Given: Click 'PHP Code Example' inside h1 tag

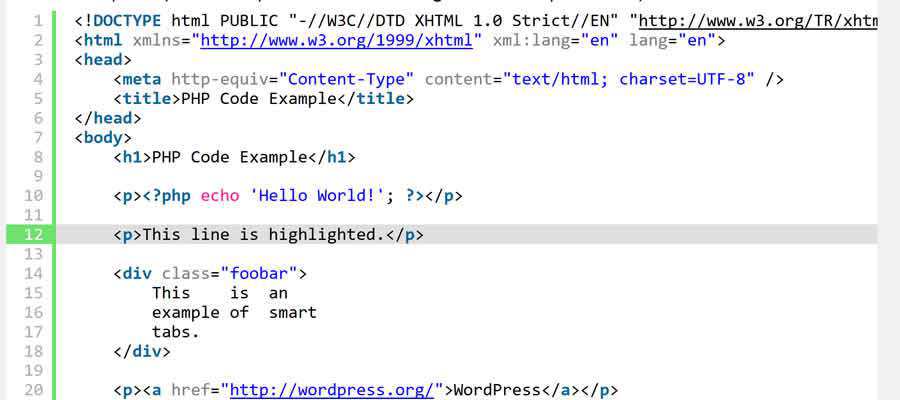Looking at the screenshot, I should pos(227,157).
